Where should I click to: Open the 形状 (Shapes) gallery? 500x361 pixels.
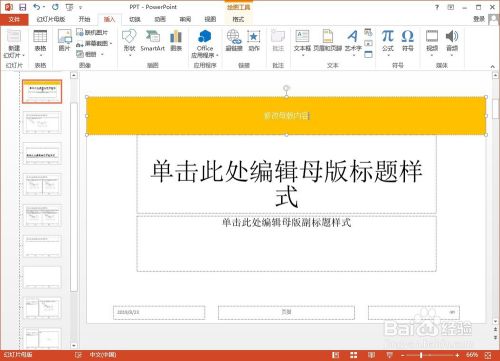129,42
